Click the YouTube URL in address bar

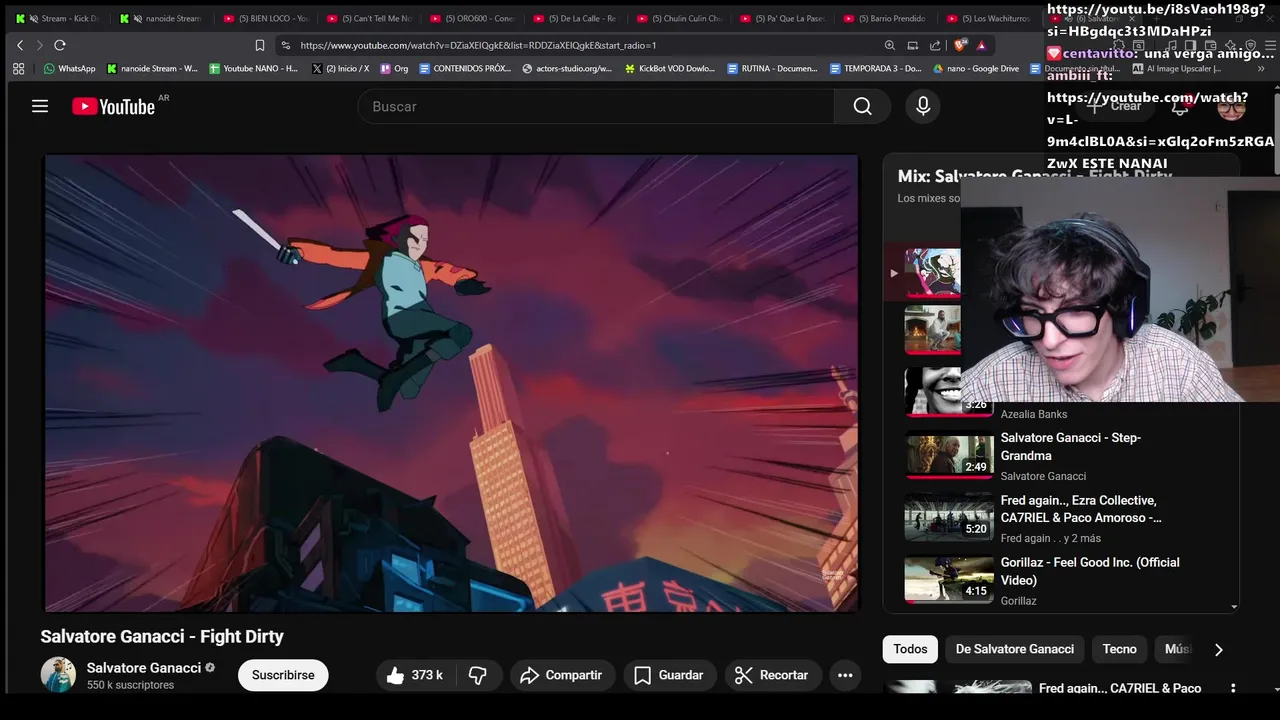coord(478,45)
